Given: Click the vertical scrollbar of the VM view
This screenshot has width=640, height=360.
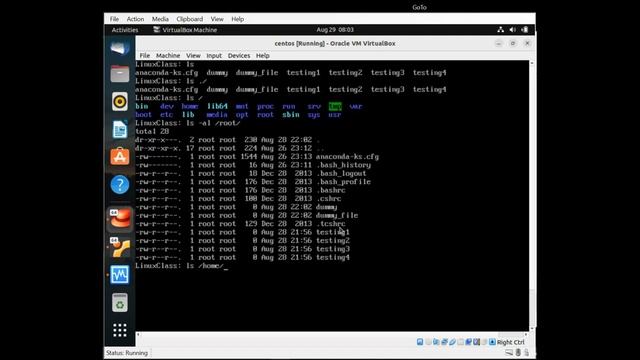Looking at the screenshot, I should pyautogui.click(x=531, y=196).
